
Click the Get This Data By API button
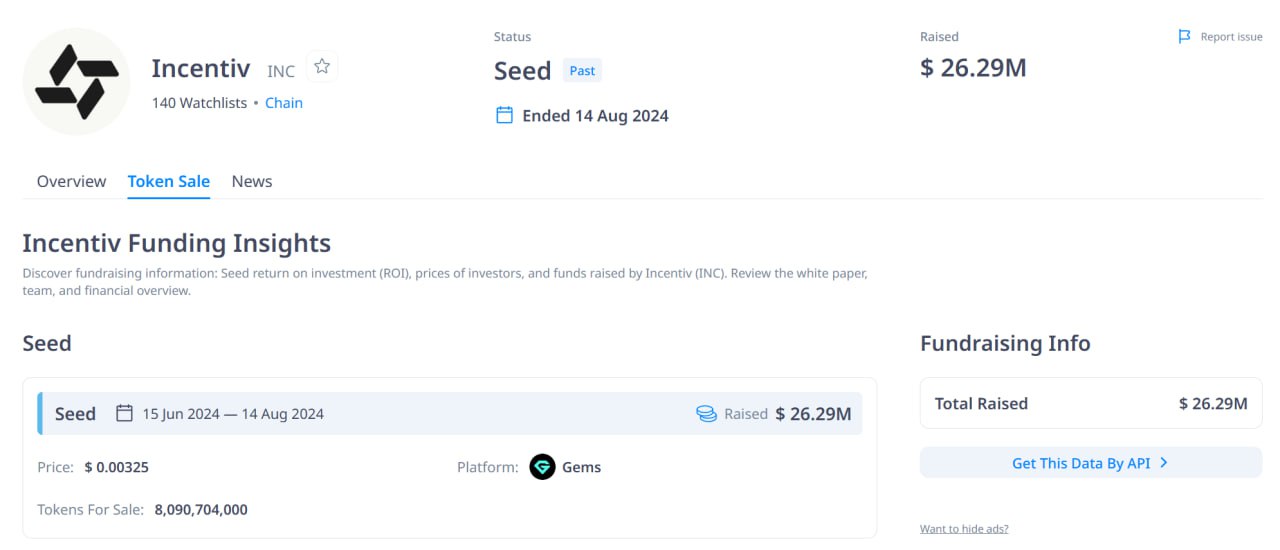click(1091, 463)
